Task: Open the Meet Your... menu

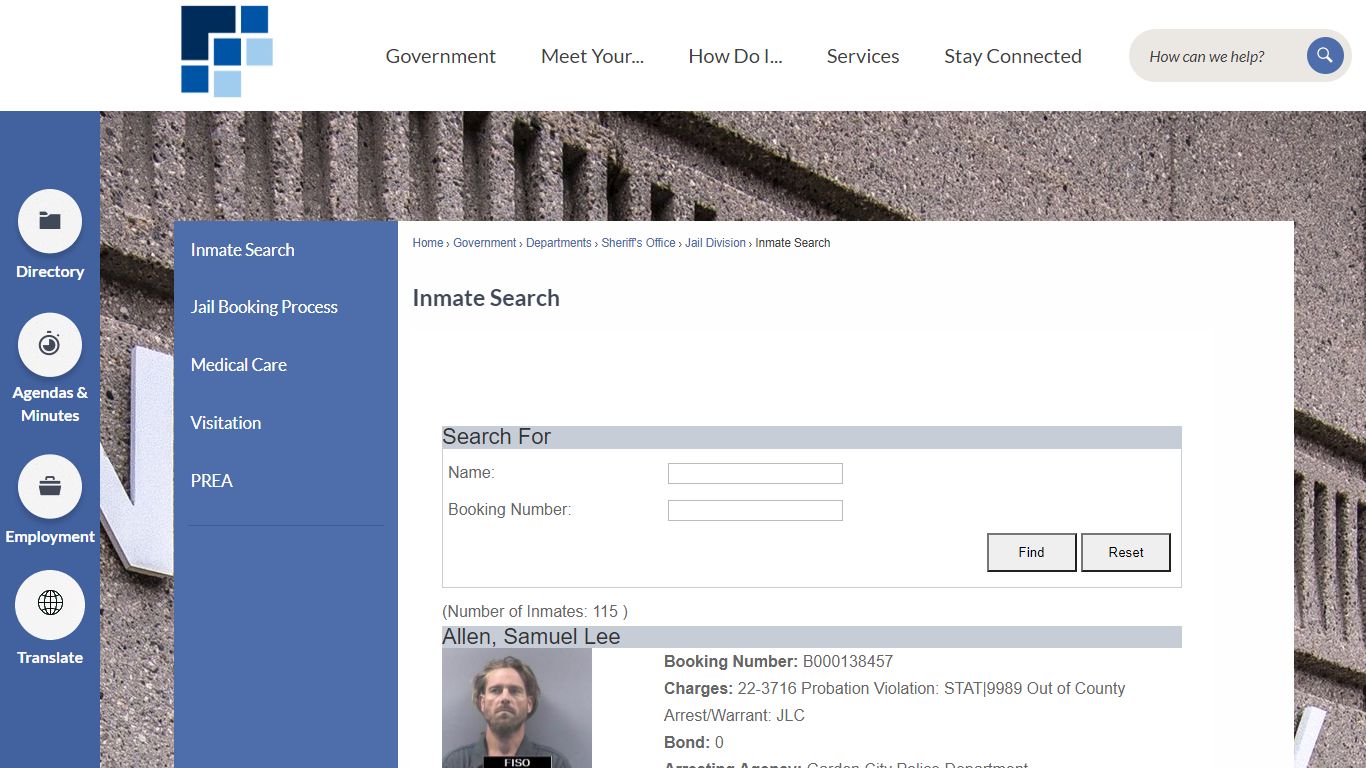Action: pos(592,56)
